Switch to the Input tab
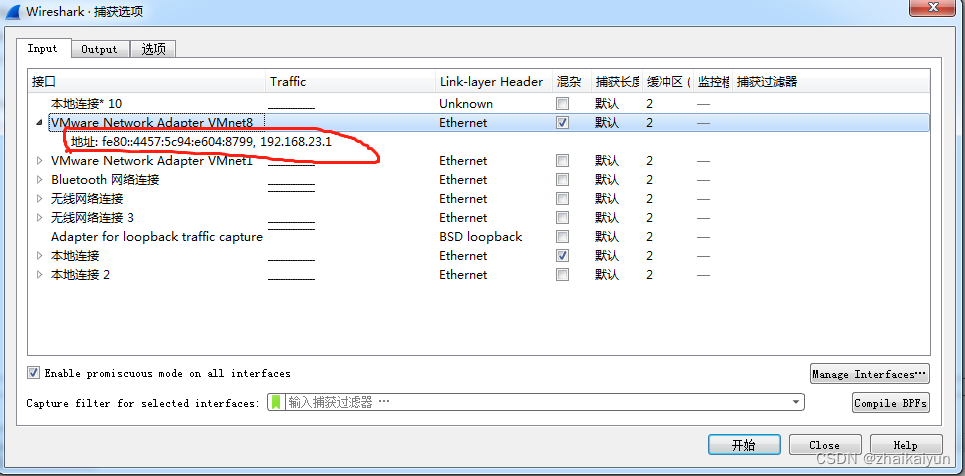 point(42,49)
